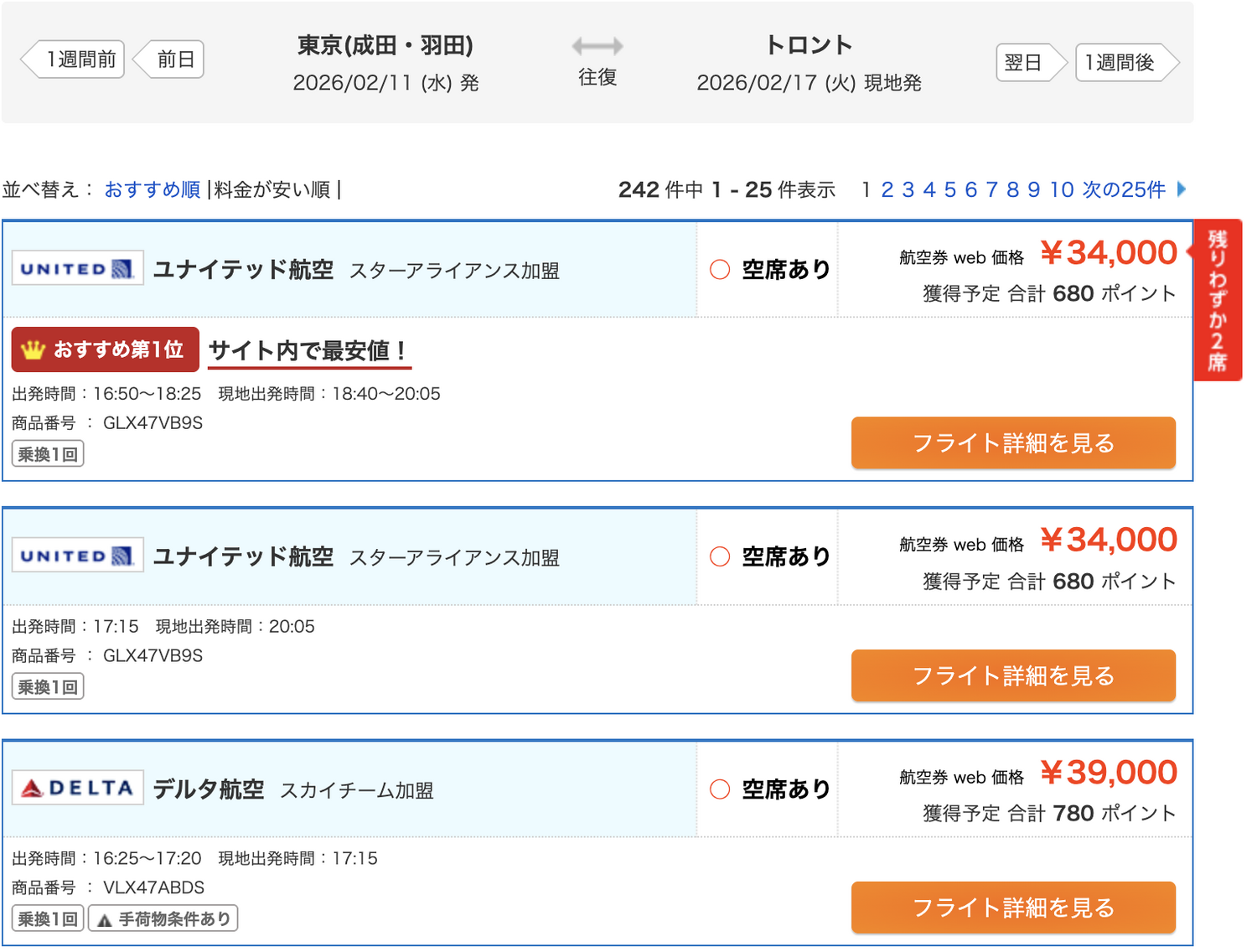Image resolution: width=1257 pixels, height=952 pixels.
Task: Jump to results page 3
Action: 908,190
